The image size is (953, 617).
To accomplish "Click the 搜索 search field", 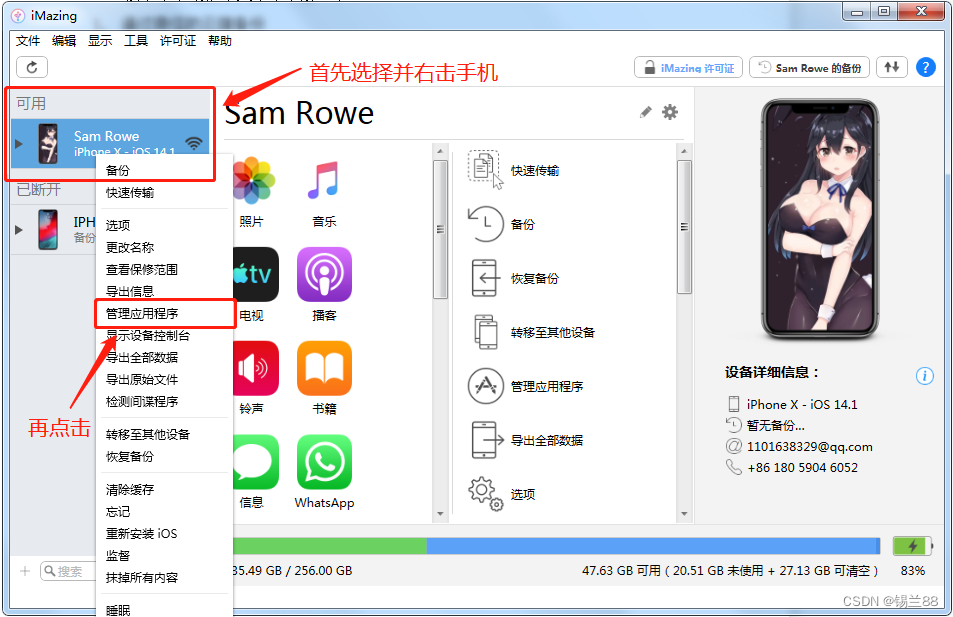I will [69, 571].
